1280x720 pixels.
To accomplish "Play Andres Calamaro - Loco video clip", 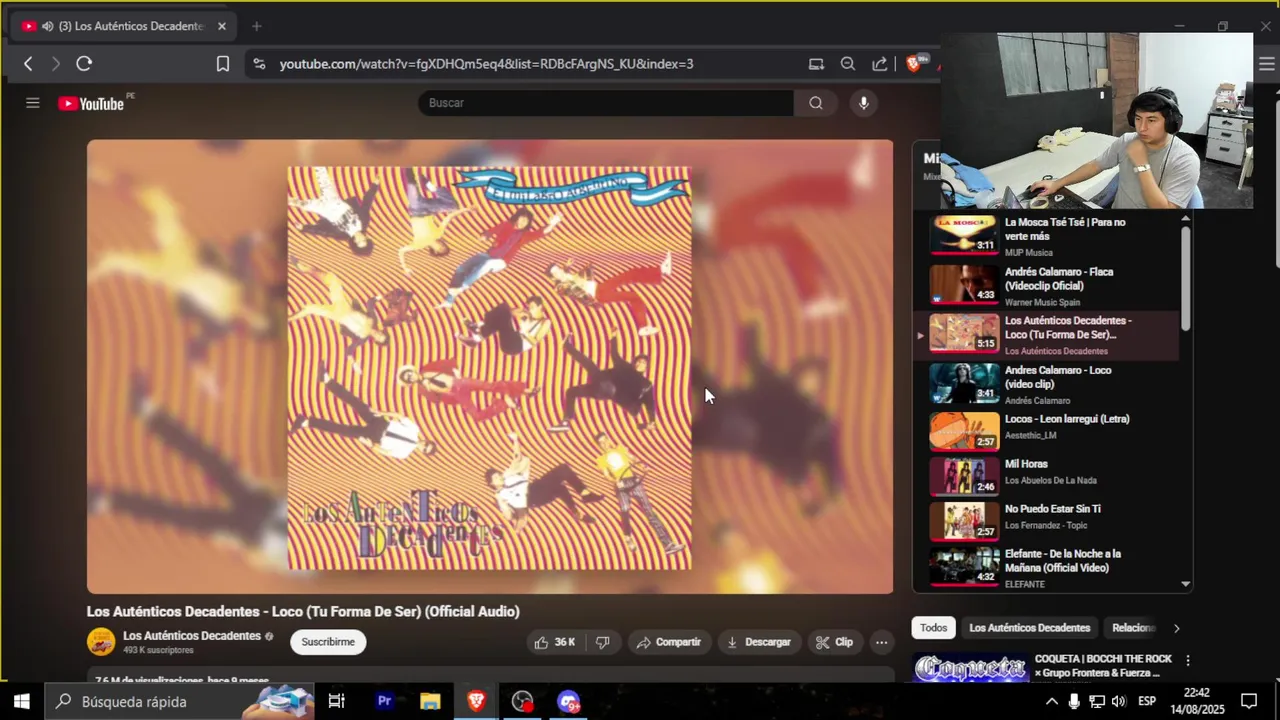I will coord(1048,384).
